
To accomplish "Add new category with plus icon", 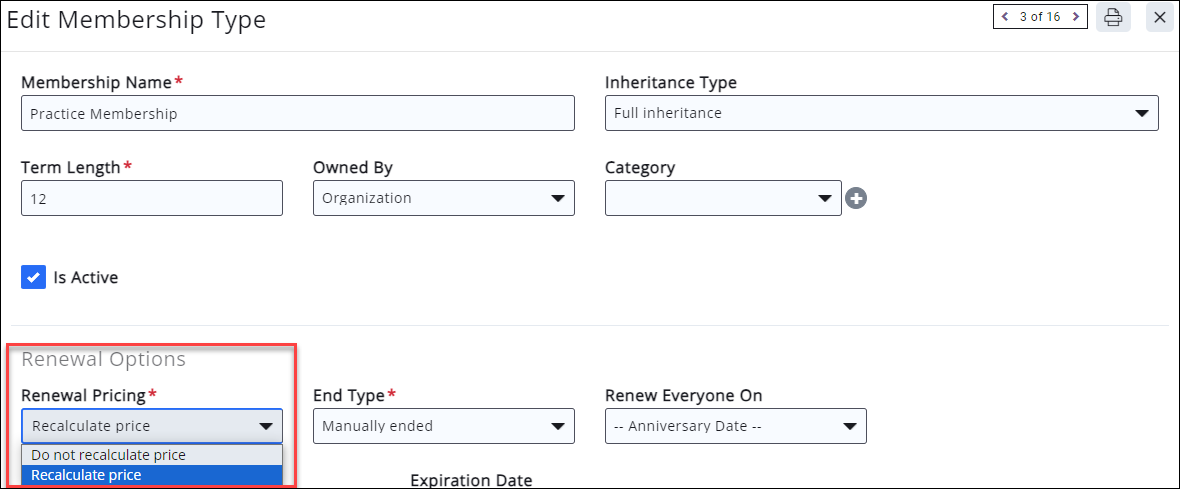I will 856,199.
